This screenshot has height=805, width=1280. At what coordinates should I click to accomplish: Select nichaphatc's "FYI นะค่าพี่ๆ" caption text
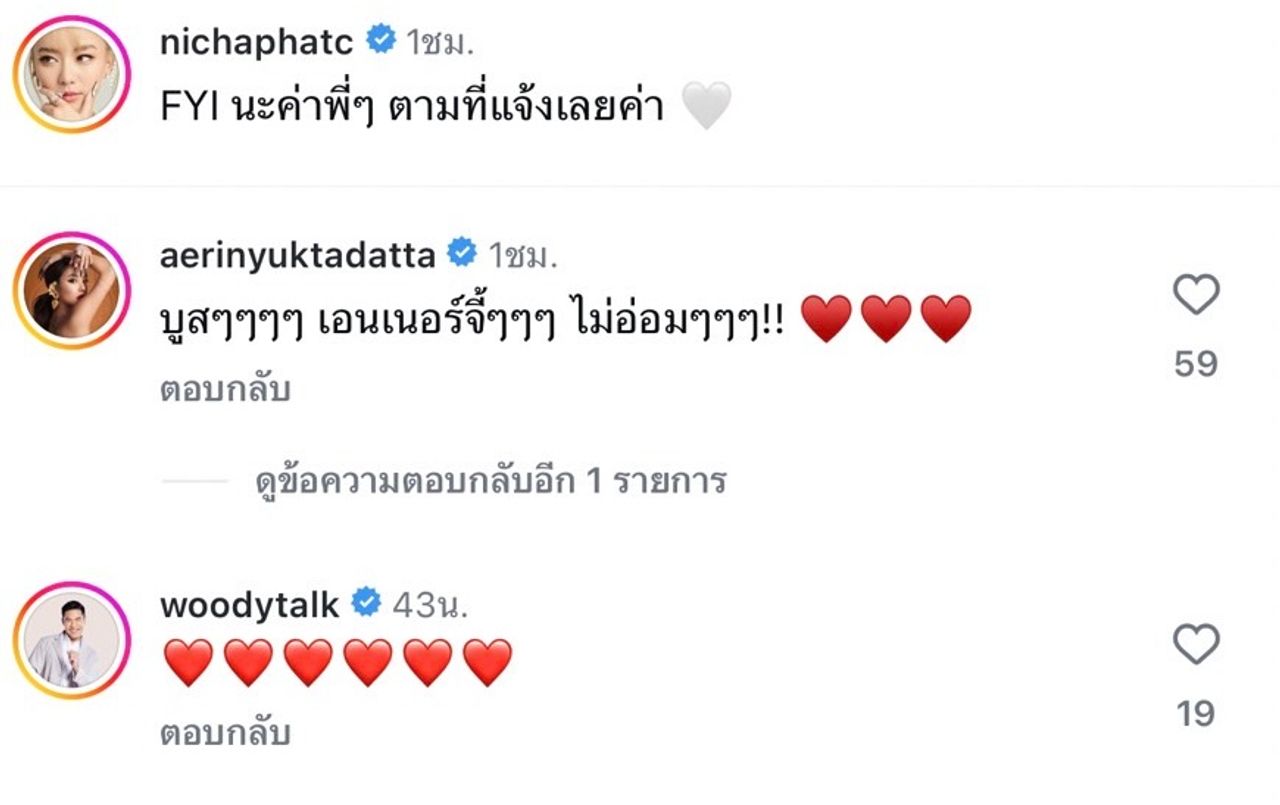[x=412, y=106]
